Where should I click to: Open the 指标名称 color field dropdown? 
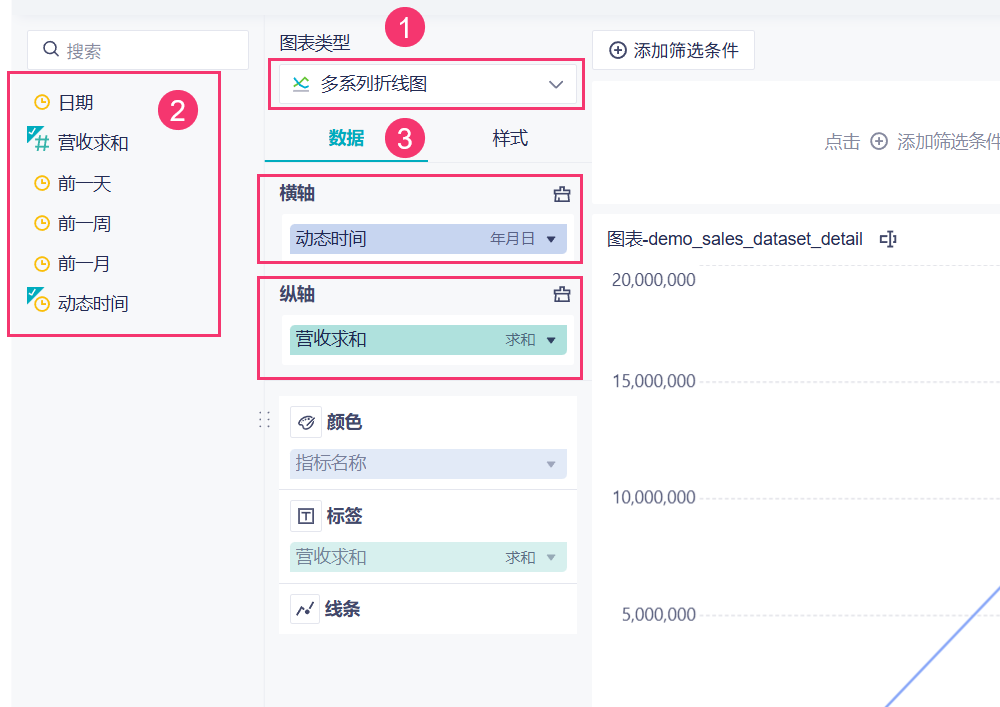pyautogui.click(x=550, y=464)
